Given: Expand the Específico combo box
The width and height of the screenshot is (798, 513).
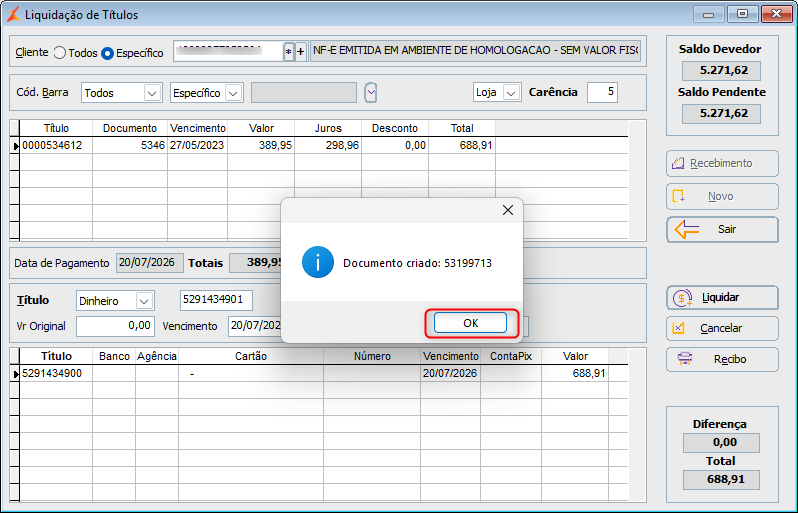Looking at the screenshot, I should pos(207,93).
